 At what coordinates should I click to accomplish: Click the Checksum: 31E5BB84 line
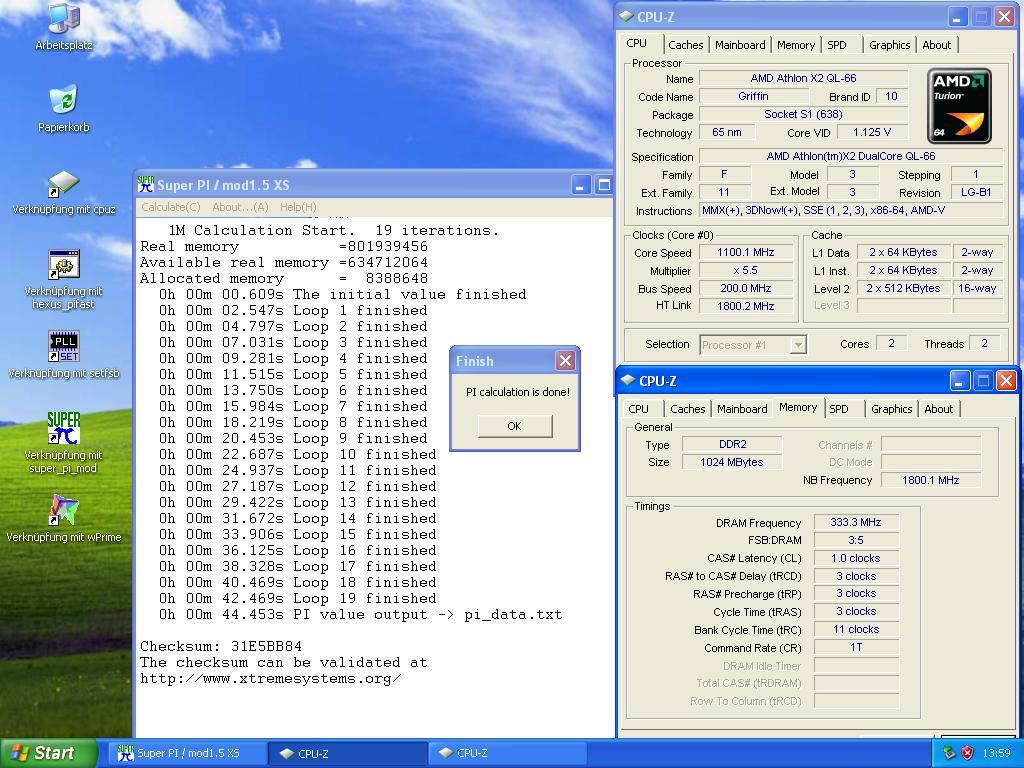pyautogui.click(x=221, y=647)
